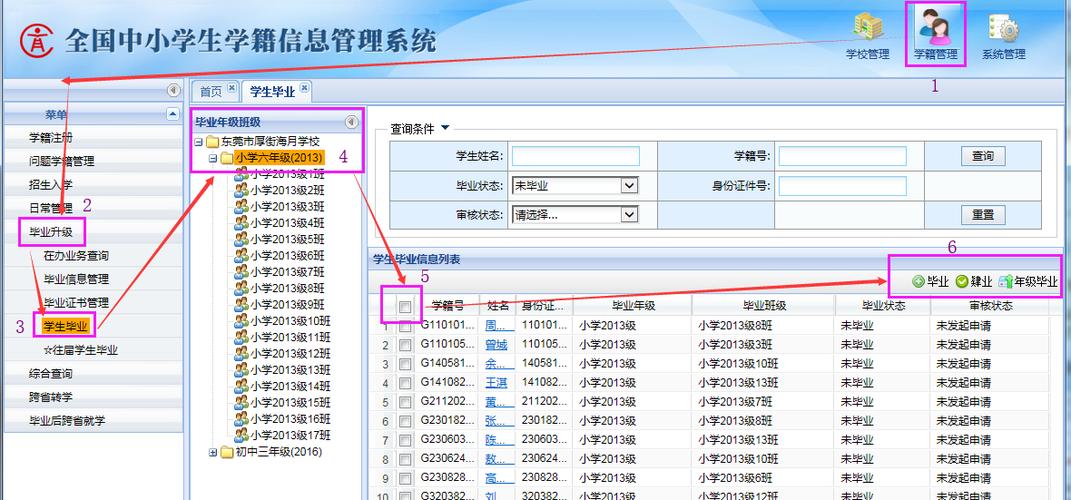
Task: Tick the checkbox for student 王淇
Action: (x=405, y=383)
